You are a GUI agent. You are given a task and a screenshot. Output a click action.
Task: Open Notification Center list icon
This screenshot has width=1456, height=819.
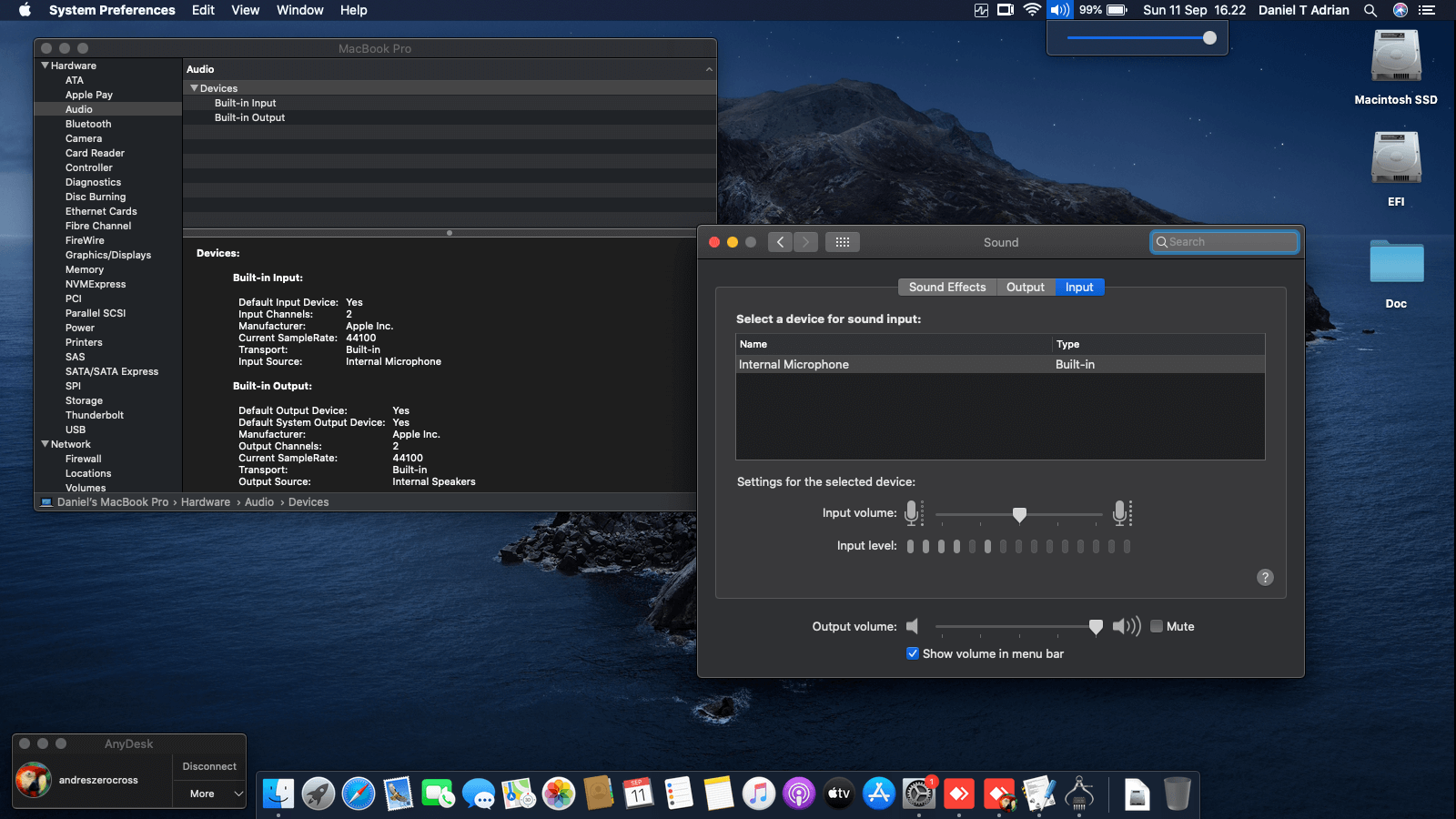(x=1427, y=10)
